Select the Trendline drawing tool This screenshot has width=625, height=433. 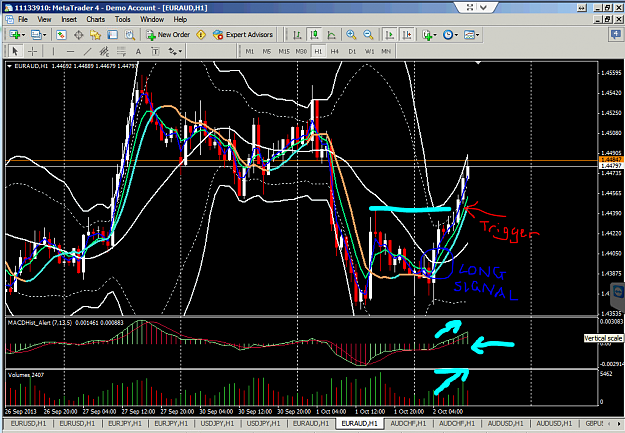coord(87,51)
